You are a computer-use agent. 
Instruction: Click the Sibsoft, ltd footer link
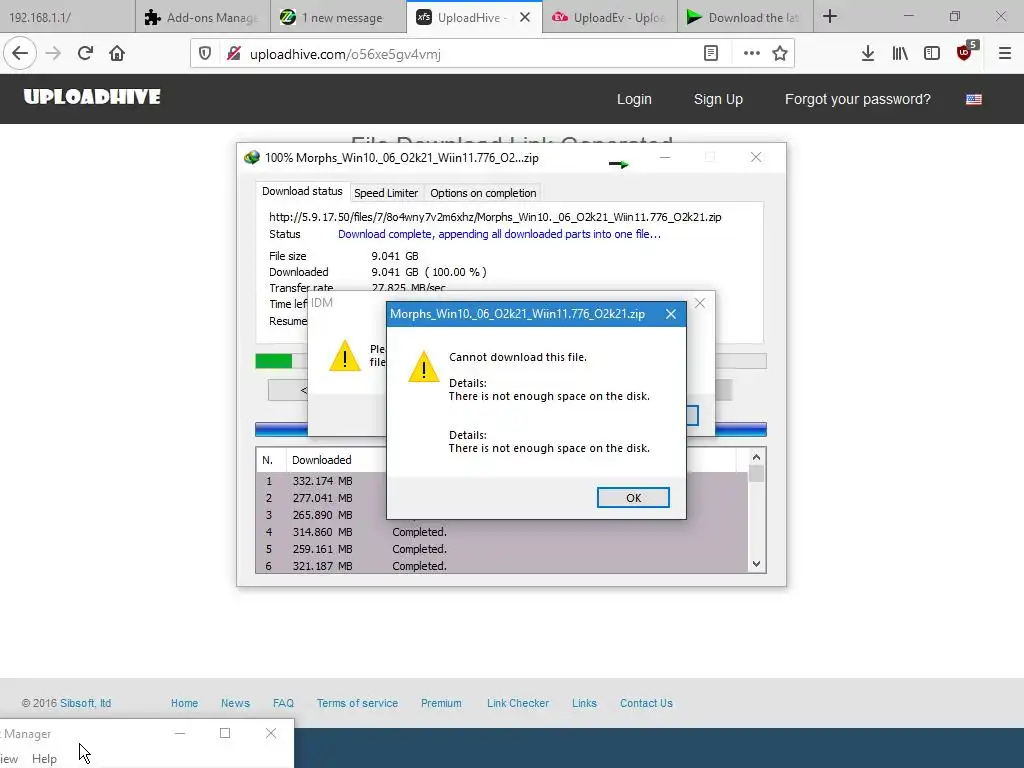[x=85, y=703]
